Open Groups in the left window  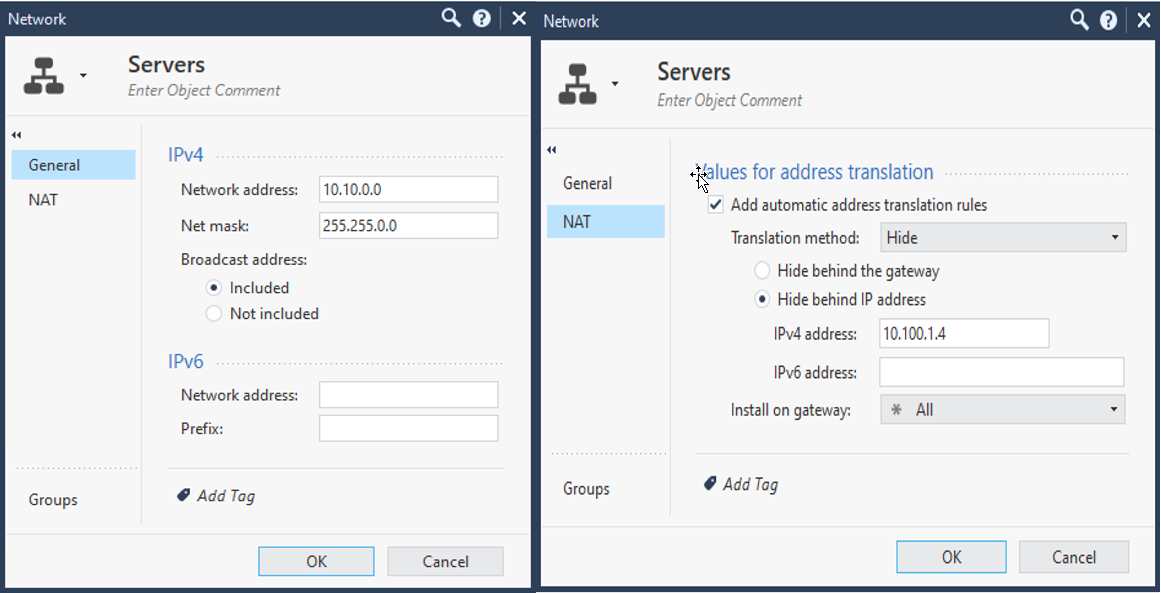point(53,500)
